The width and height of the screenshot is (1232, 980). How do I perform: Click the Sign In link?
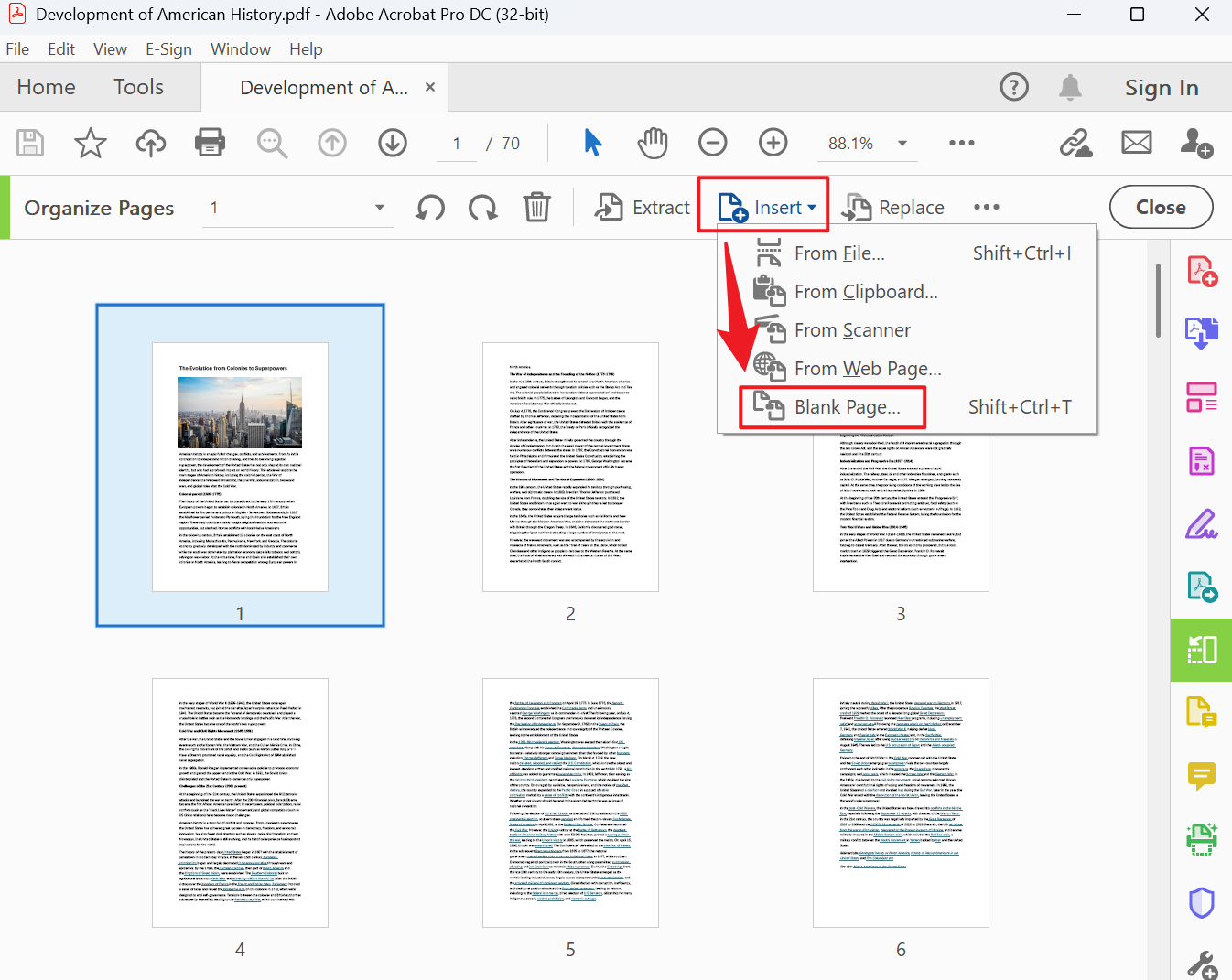pos(1161,88)
